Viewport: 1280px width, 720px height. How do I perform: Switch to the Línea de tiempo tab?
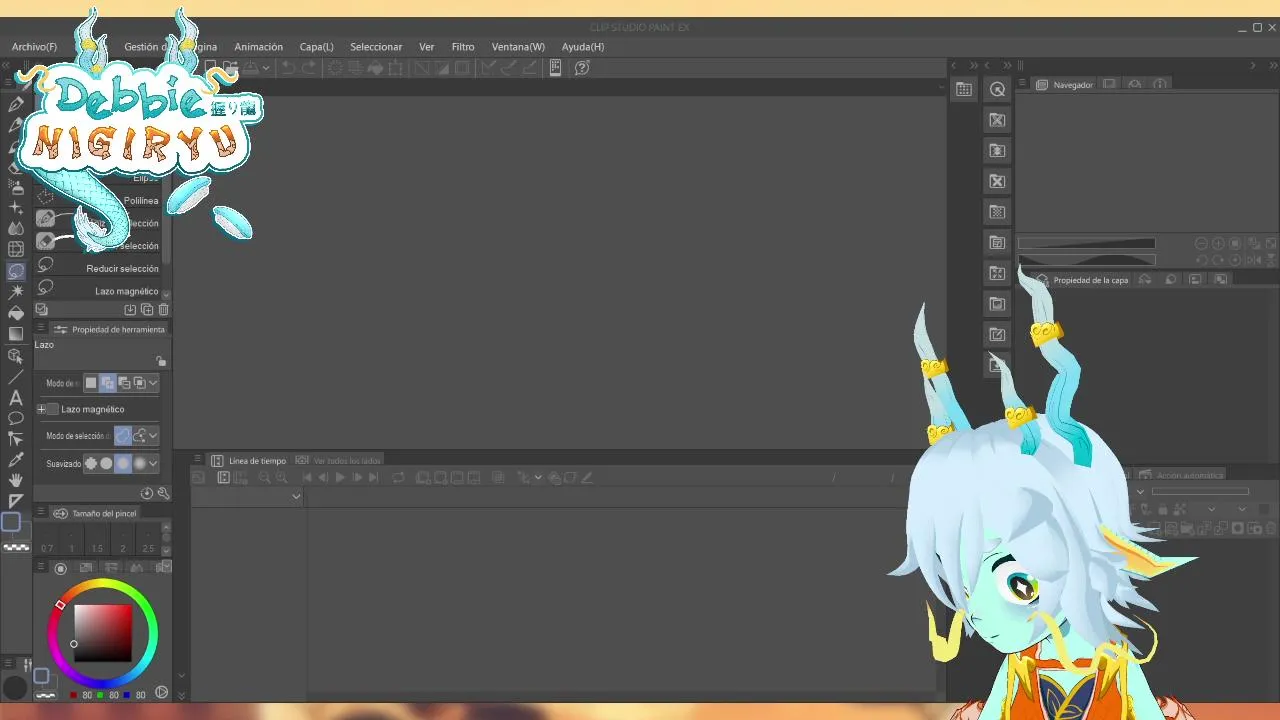tap(249, 461)
